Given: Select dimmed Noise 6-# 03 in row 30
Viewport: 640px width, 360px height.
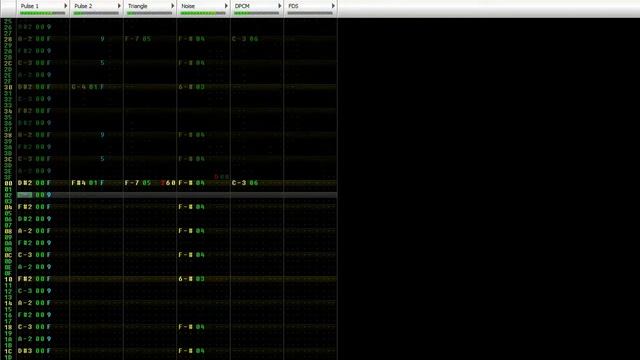Looking at the screenshot, I should coord(191,87).
